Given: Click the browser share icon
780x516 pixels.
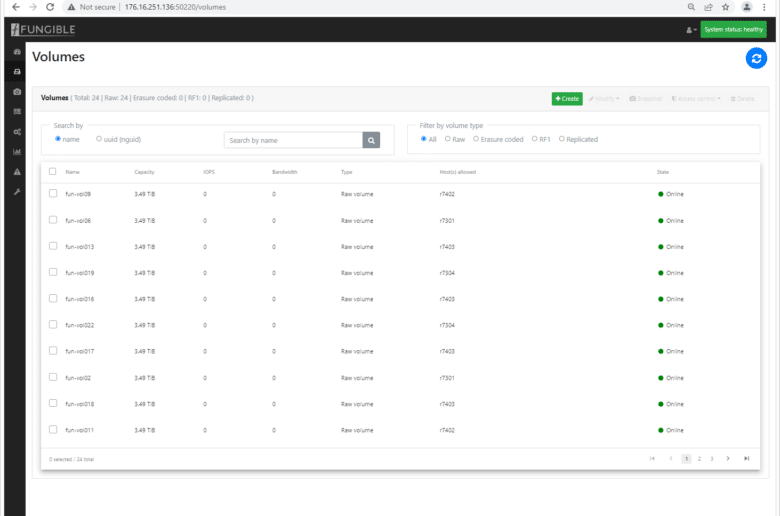Looking at the screenshot, I should (x=708, y=7).
